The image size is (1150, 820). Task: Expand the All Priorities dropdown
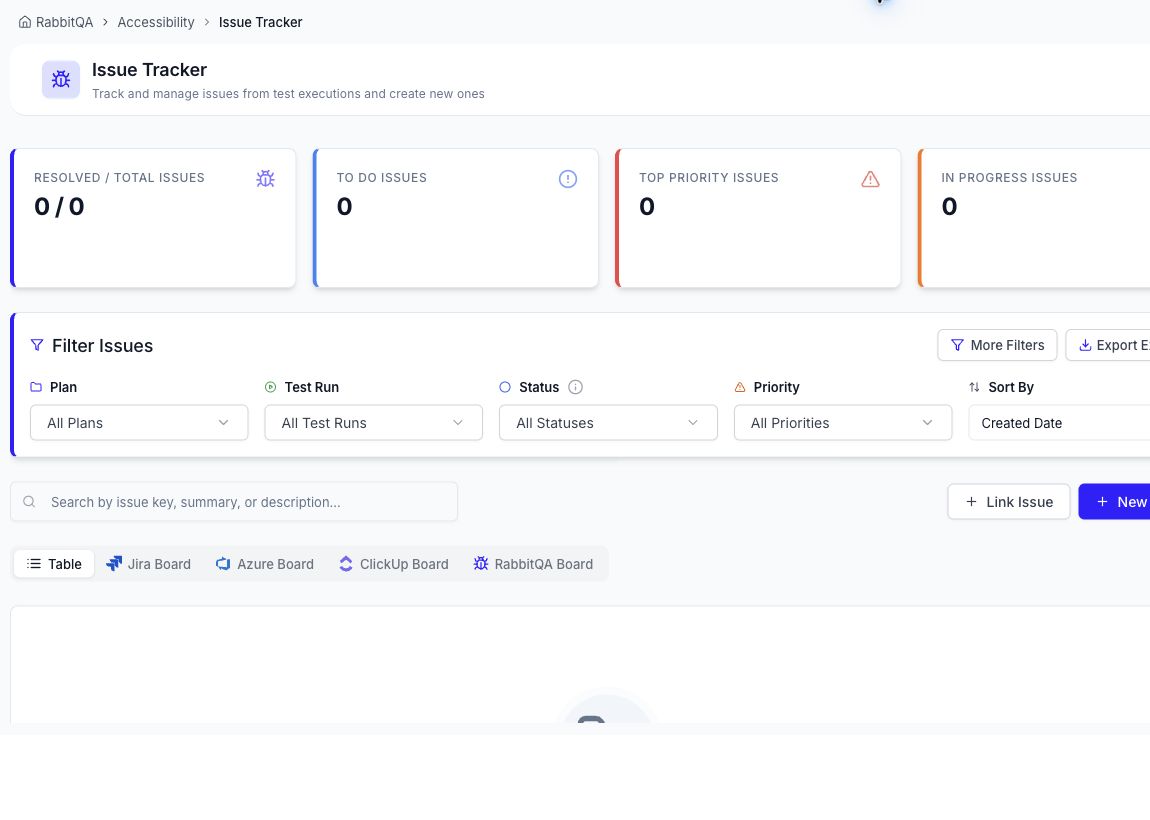[843, 422]
